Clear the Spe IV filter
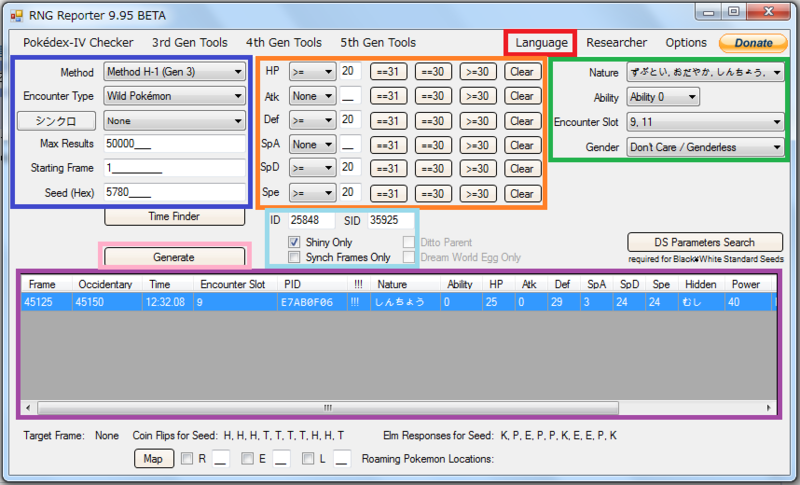Screen dimensions: 800x485 click(x=522, y=194)
